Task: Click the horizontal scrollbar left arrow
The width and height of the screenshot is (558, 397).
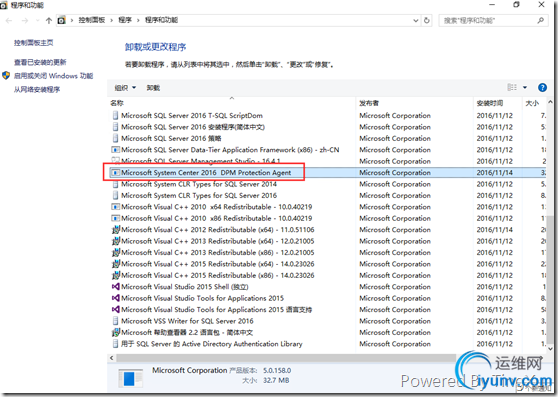Action: (112, 358)
